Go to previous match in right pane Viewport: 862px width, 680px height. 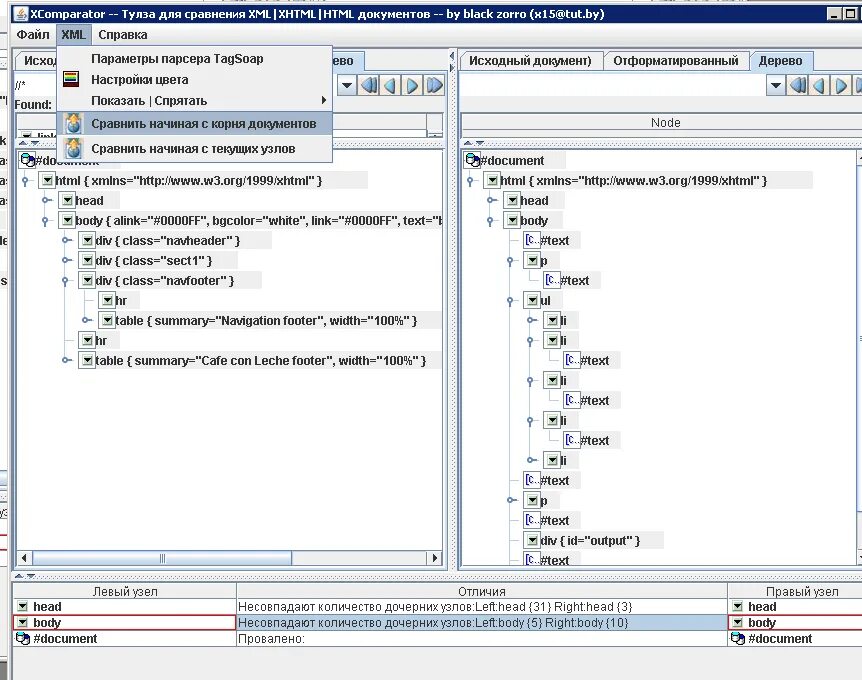(819, 85)
